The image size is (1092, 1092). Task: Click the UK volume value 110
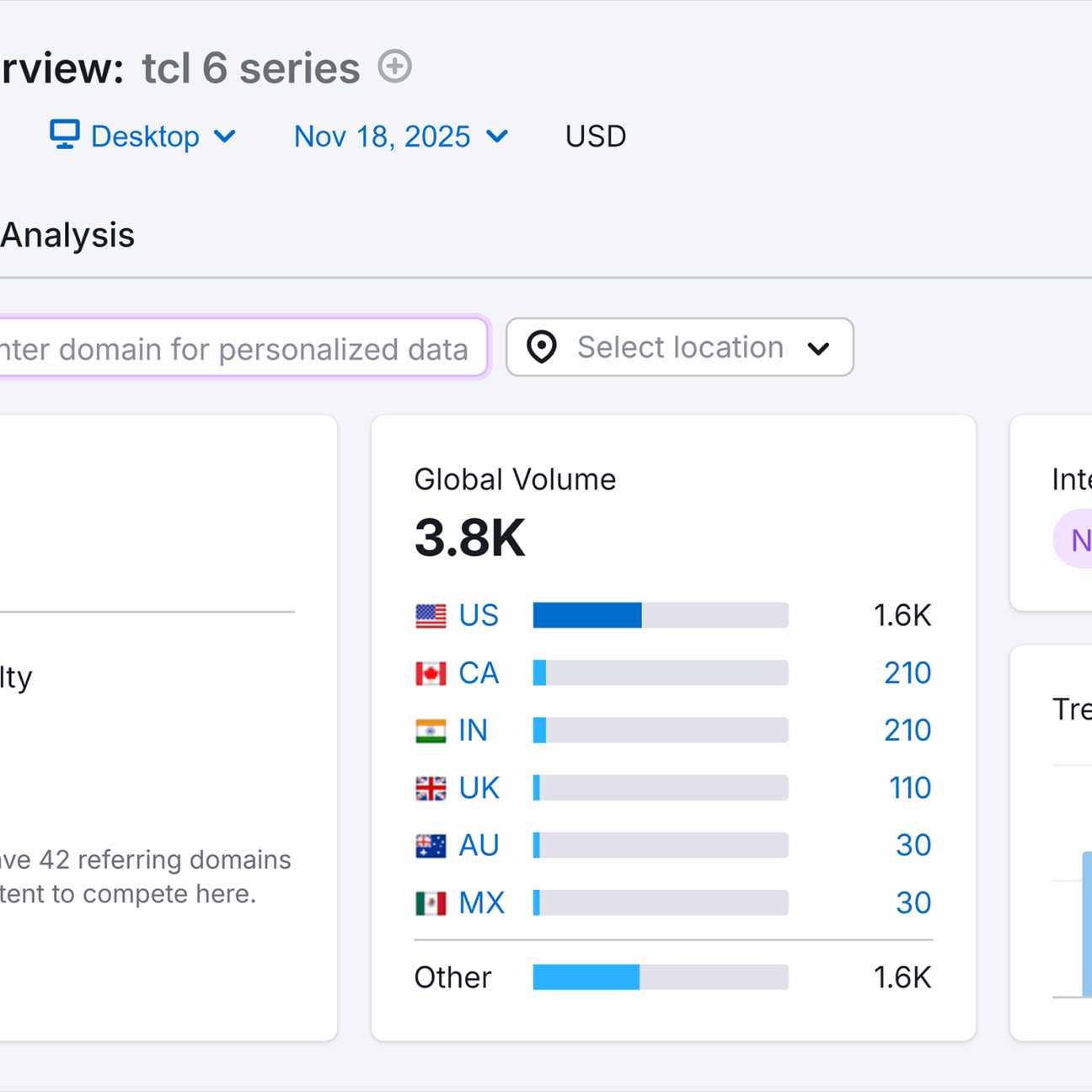(x=910, y=788)
